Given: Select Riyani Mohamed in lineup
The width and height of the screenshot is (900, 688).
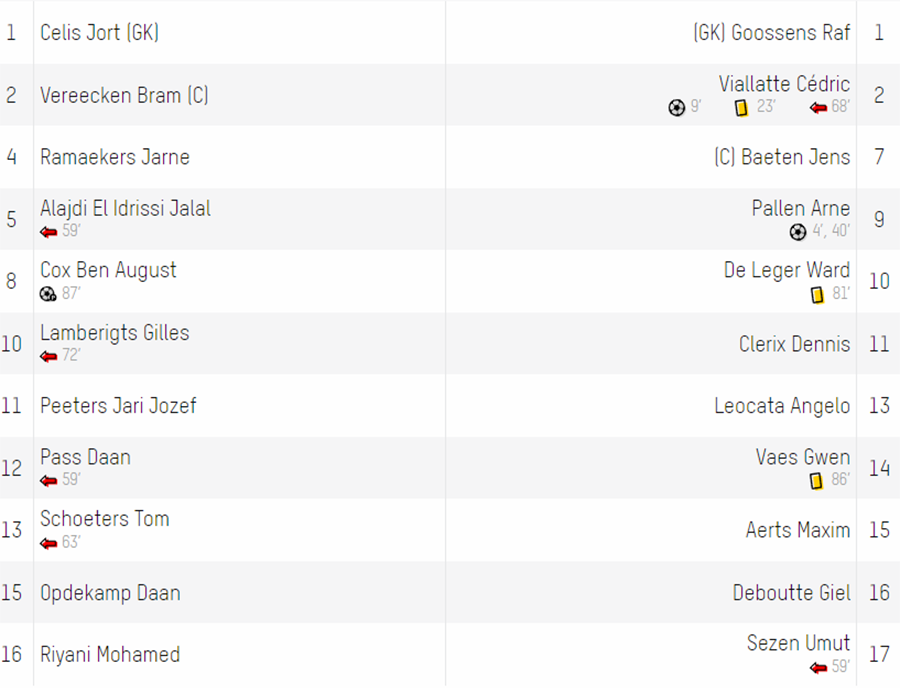Looking at the screenshot, I should coord(110,655).
